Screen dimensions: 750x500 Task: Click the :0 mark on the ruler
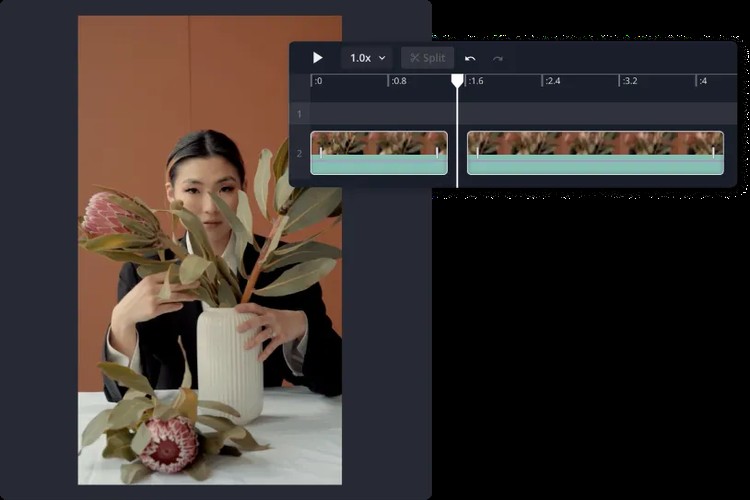319,81
